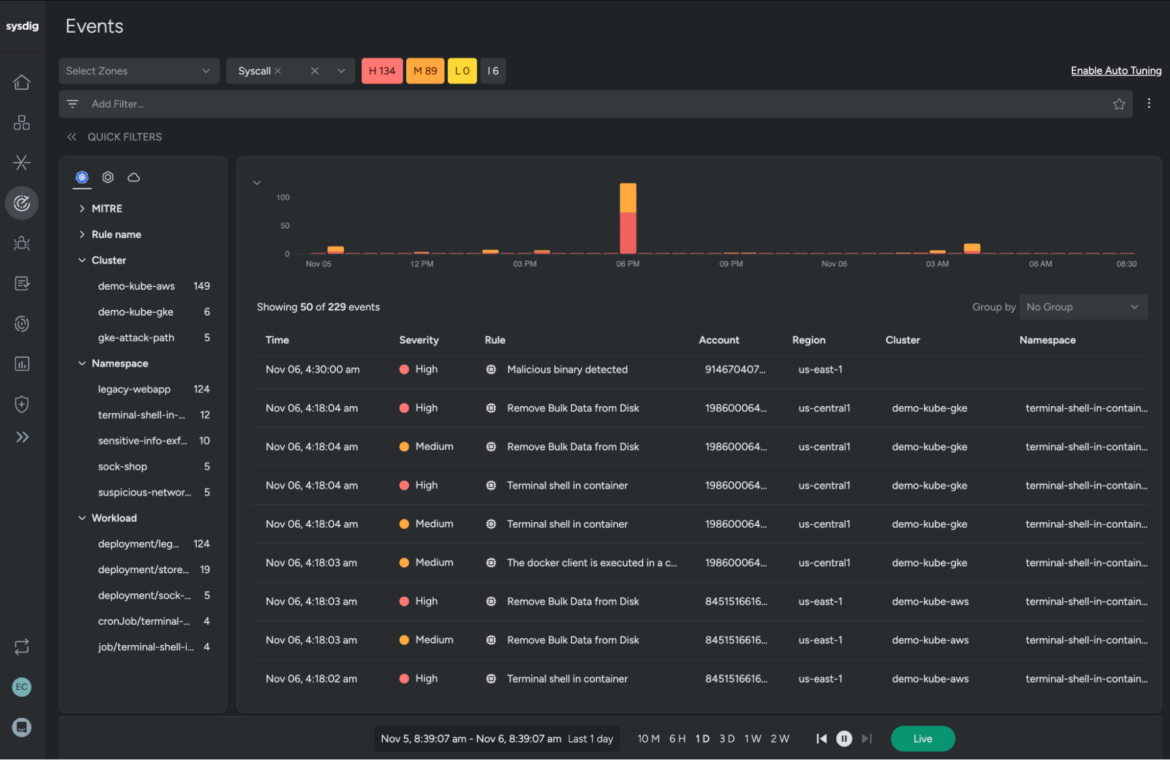Select the Kubernetes quick filter icon
This screenshot has width=1170, height=760.
pos(82,177)
